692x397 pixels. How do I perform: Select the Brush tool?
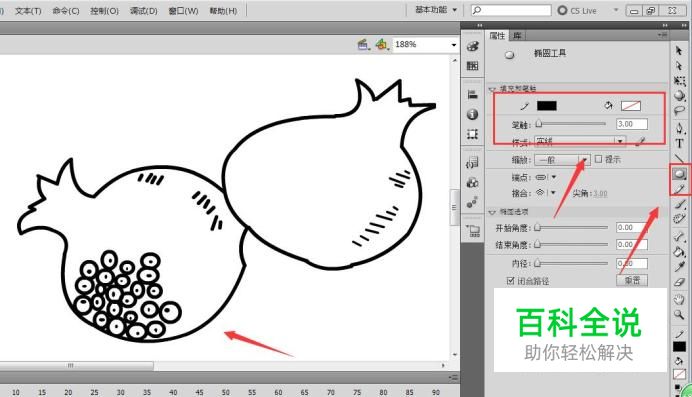(x=679, y=204)
